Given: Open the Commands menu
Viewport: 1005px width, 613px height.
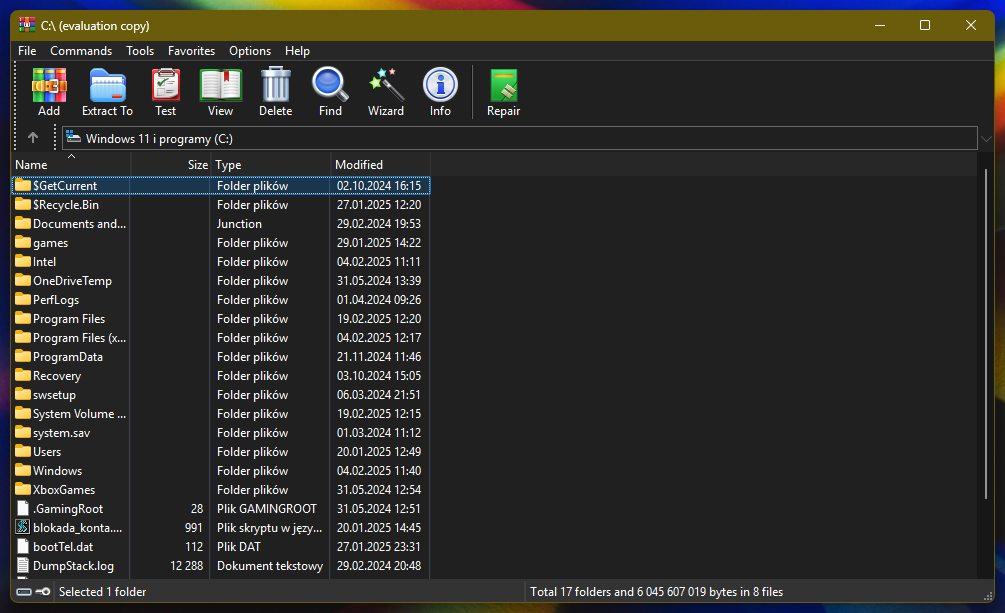Looking at the screenshot, I should point(81,51).
